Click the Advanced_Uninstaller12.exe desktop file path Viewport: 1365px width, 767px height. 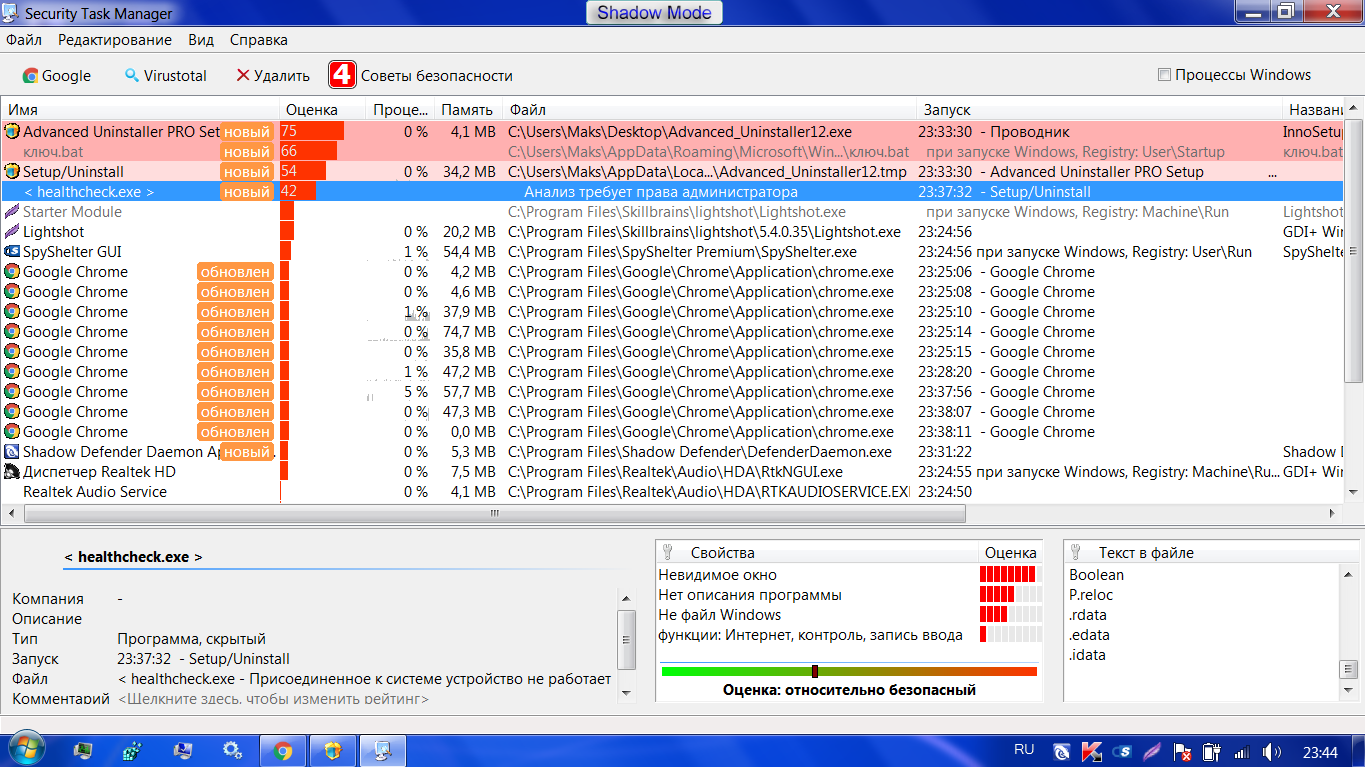tap(680, 132)
